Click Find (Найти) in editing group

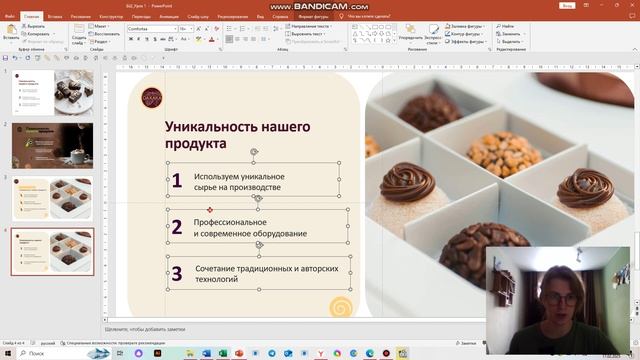pyautogui.click(x=505, y=26)
